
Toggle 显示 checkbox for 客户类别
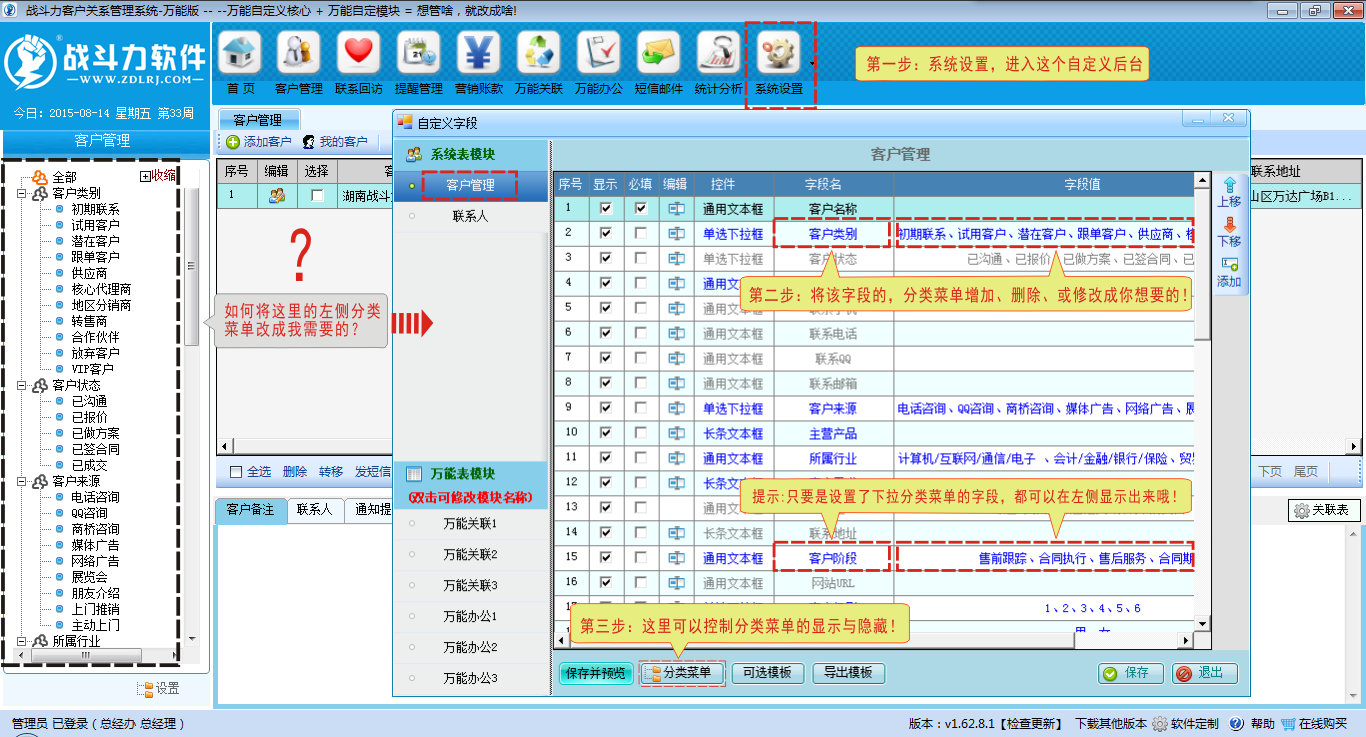tap(605, 234)
